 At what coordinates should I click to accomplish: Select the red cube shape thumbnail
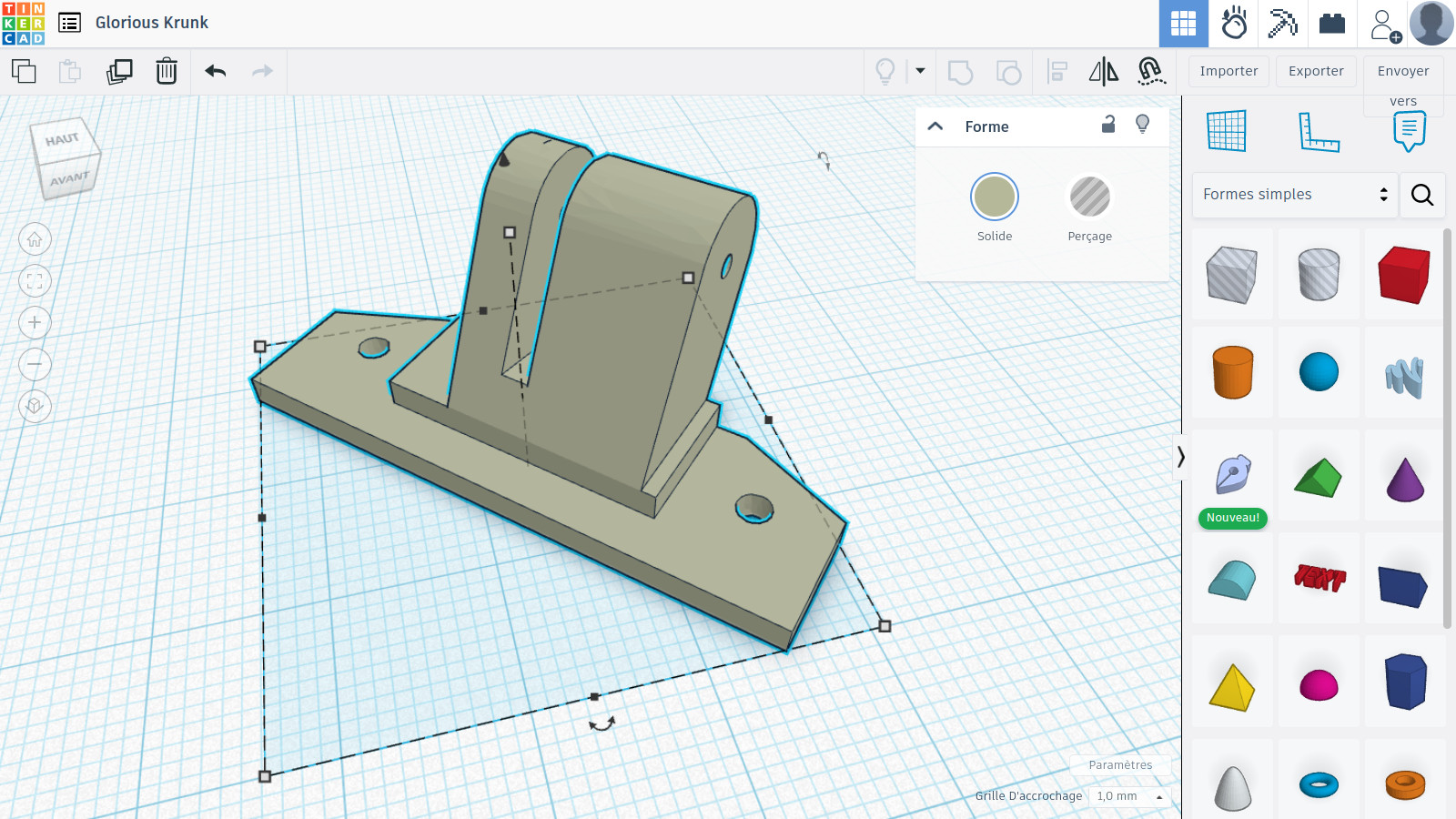click(1404, 274)
